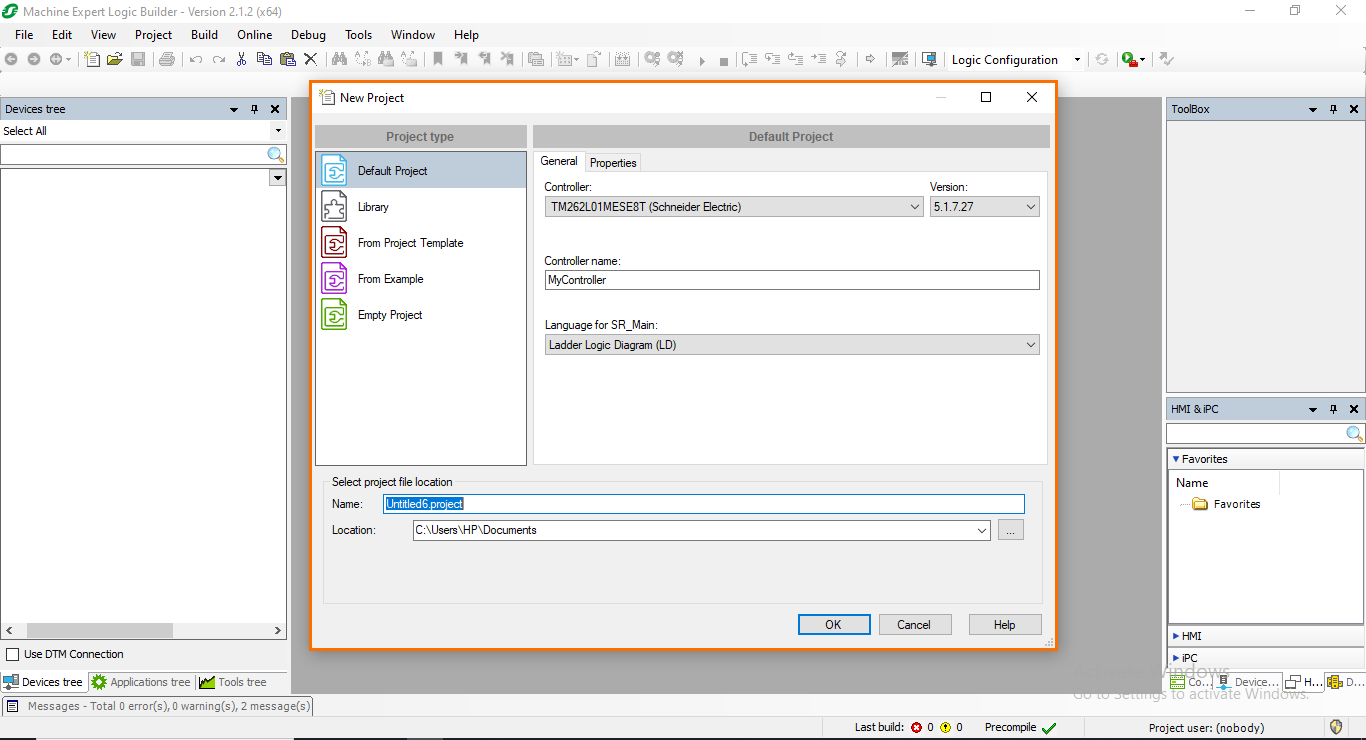Viewport: 1366px width, 740px height.
Task: Open the Select All dropdown in Devices tree
Action: pos(278,131)
